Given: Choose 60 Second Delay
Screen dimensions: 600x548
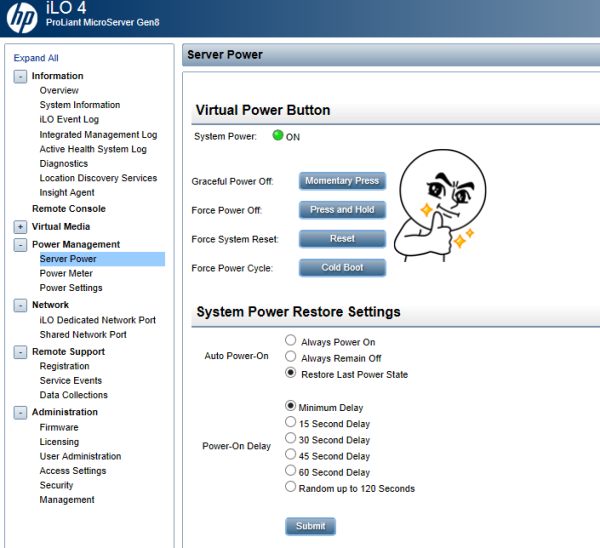Looking at the screenshot, I should pos(290,470).
